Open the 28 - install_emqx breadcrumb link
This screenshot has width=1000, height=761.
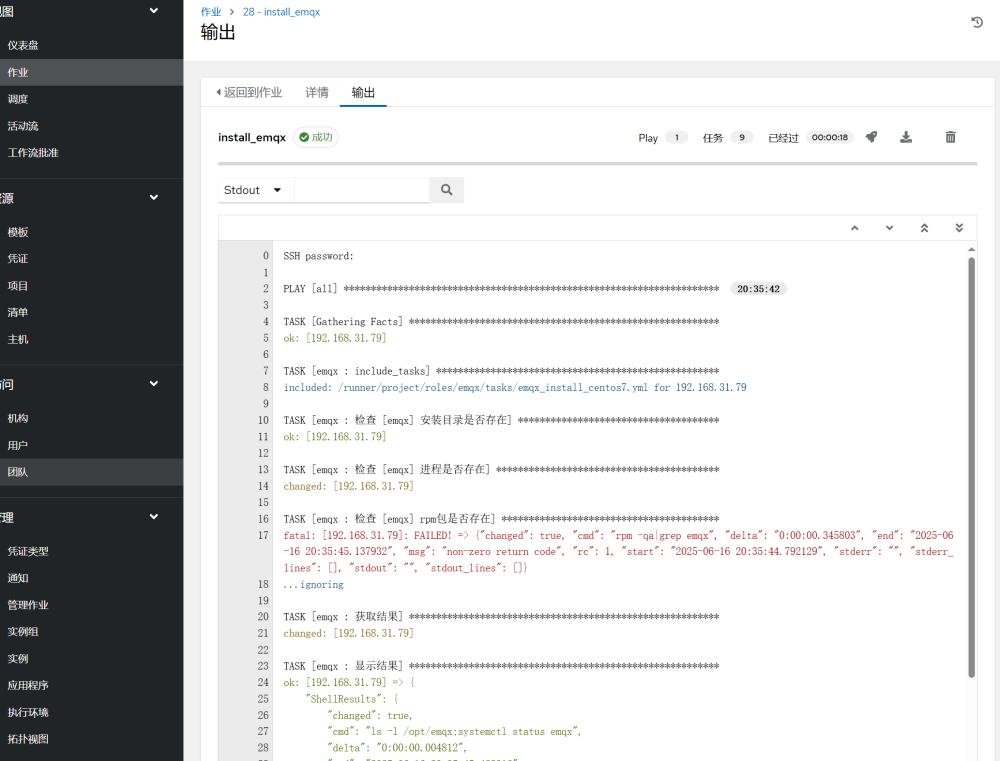point(281,12)
